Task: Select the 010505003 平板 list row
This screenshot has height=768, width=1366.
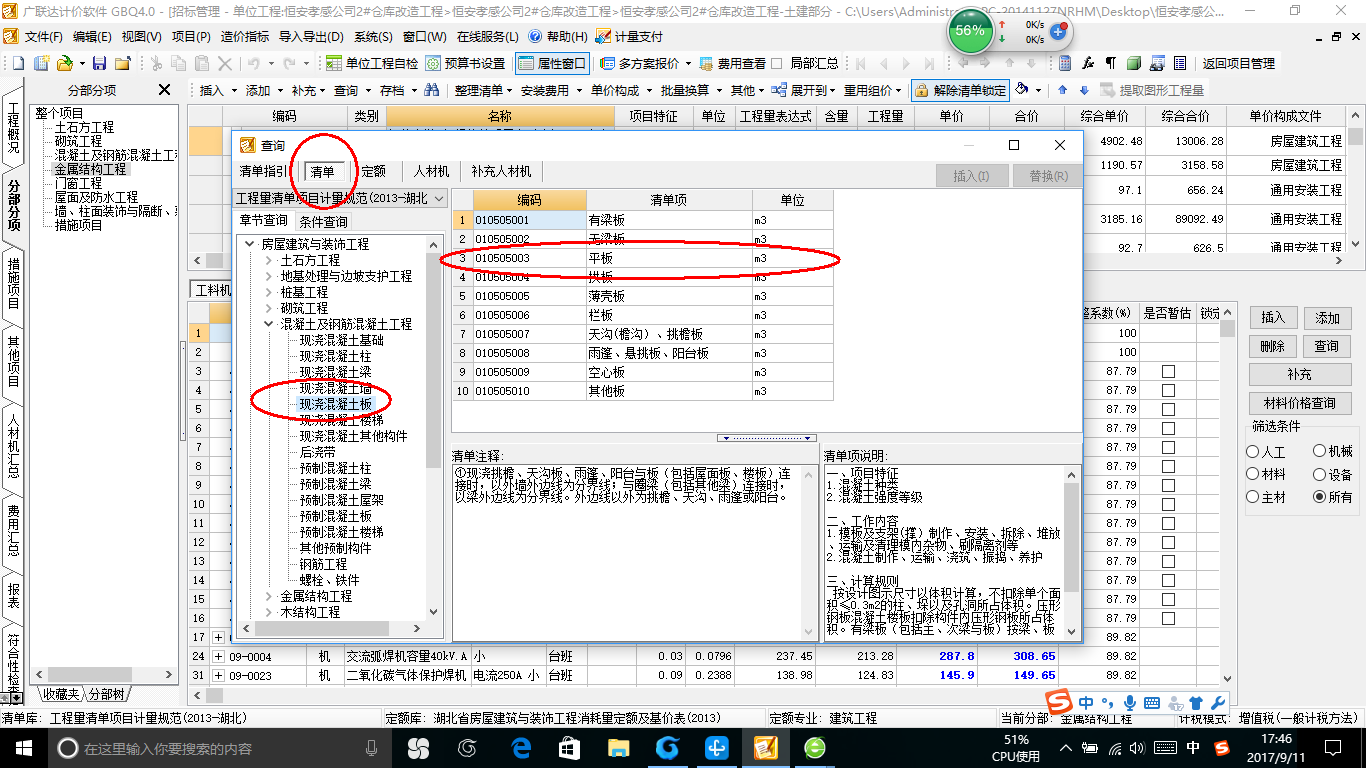Action: (643, 258)
